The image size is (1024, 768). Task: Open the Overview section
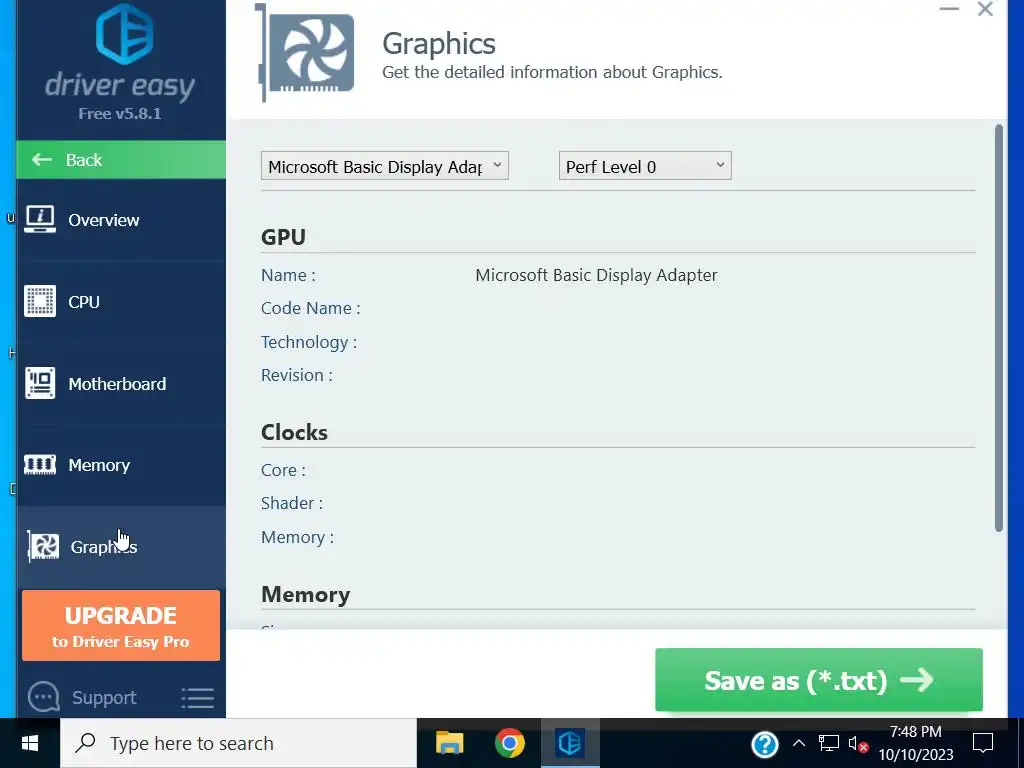click(121, 220)
